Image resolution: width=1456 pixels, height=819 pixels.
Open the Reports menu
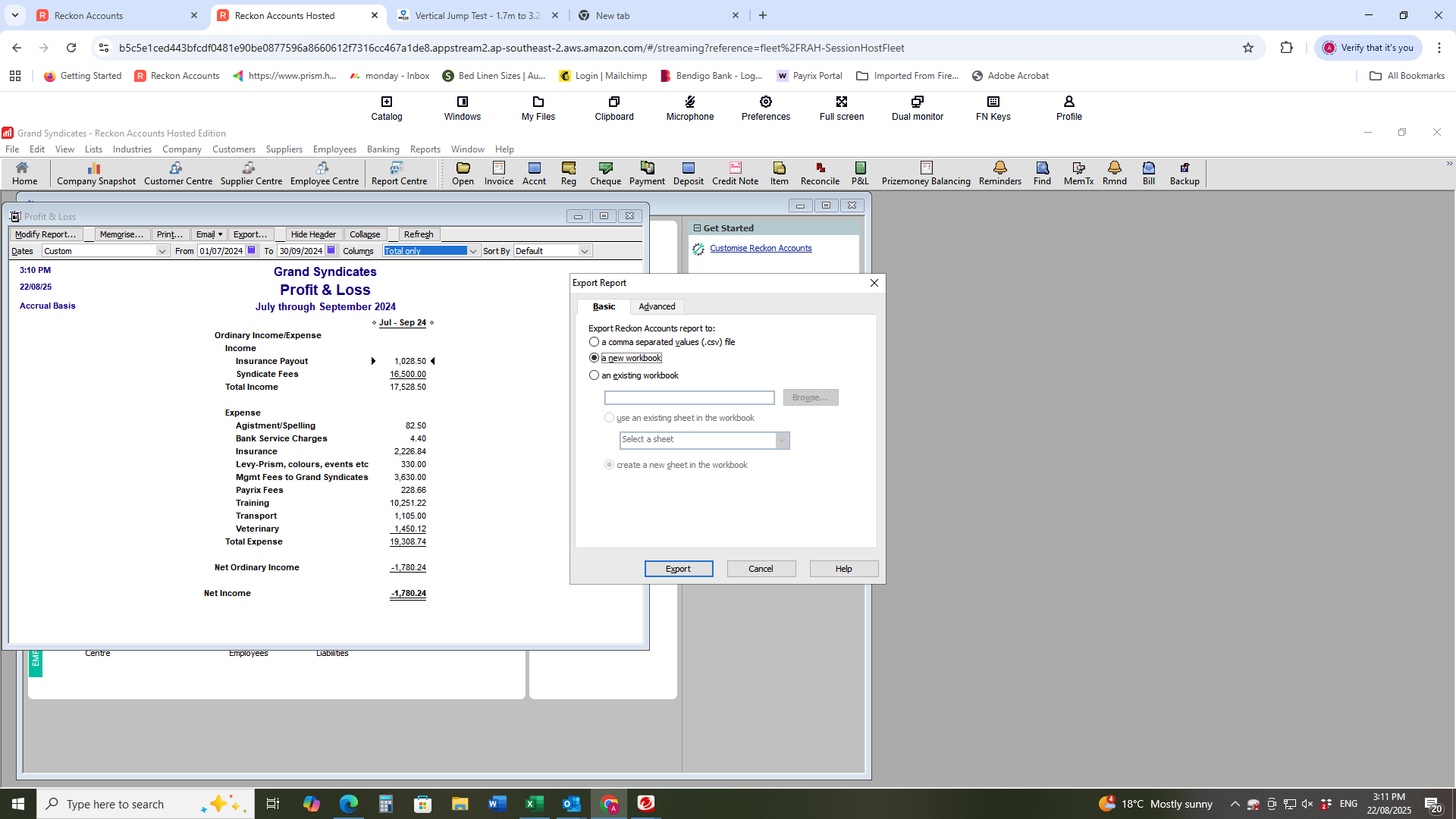(x=425, y=149)
